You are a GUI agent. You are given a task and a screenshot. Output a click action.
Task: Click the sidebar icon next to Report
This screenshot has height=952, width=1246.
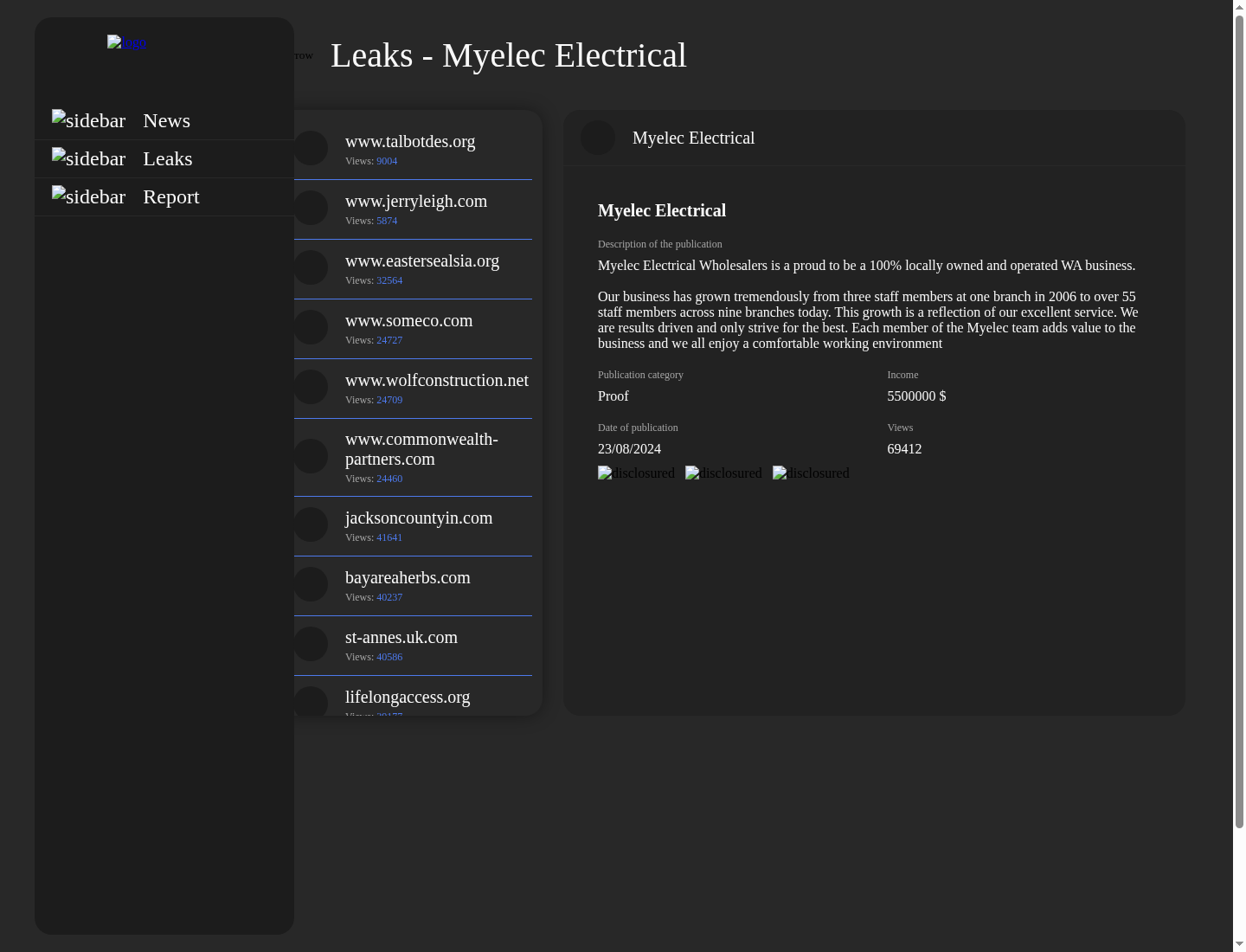point(88,196)
